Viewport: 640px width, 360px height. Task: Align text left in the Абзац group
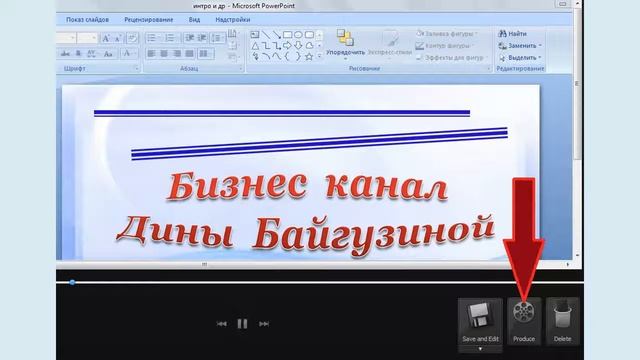[x=151, y=53]
